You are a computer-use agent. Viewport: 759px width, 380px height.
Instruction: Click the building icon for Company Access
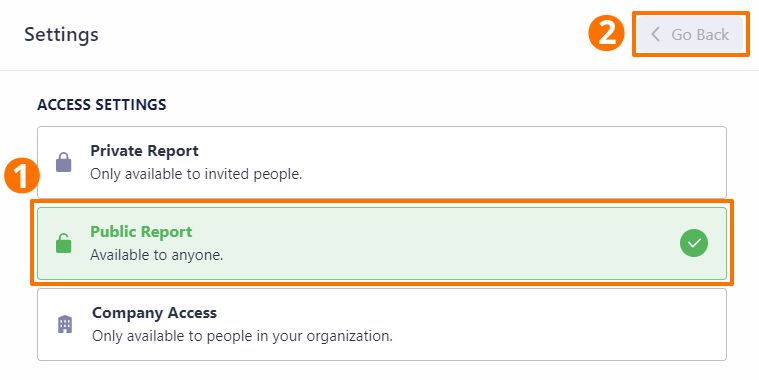click(x=65, y=324)
